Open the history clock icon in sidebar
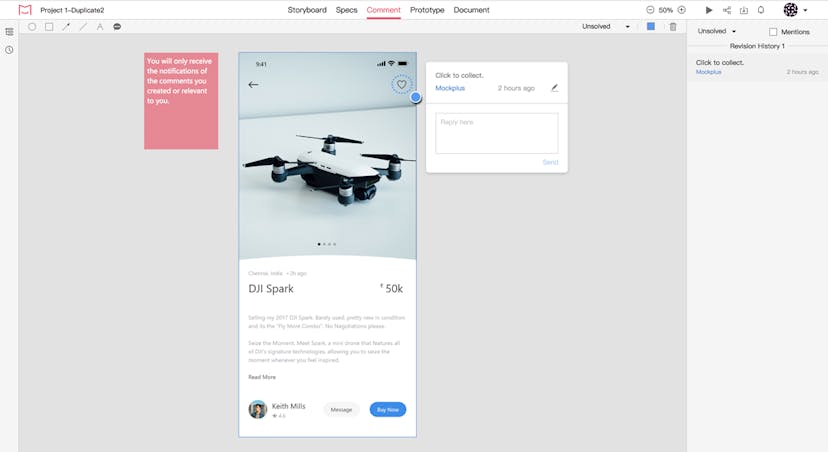The image size is (828, 452). point(10,50)
